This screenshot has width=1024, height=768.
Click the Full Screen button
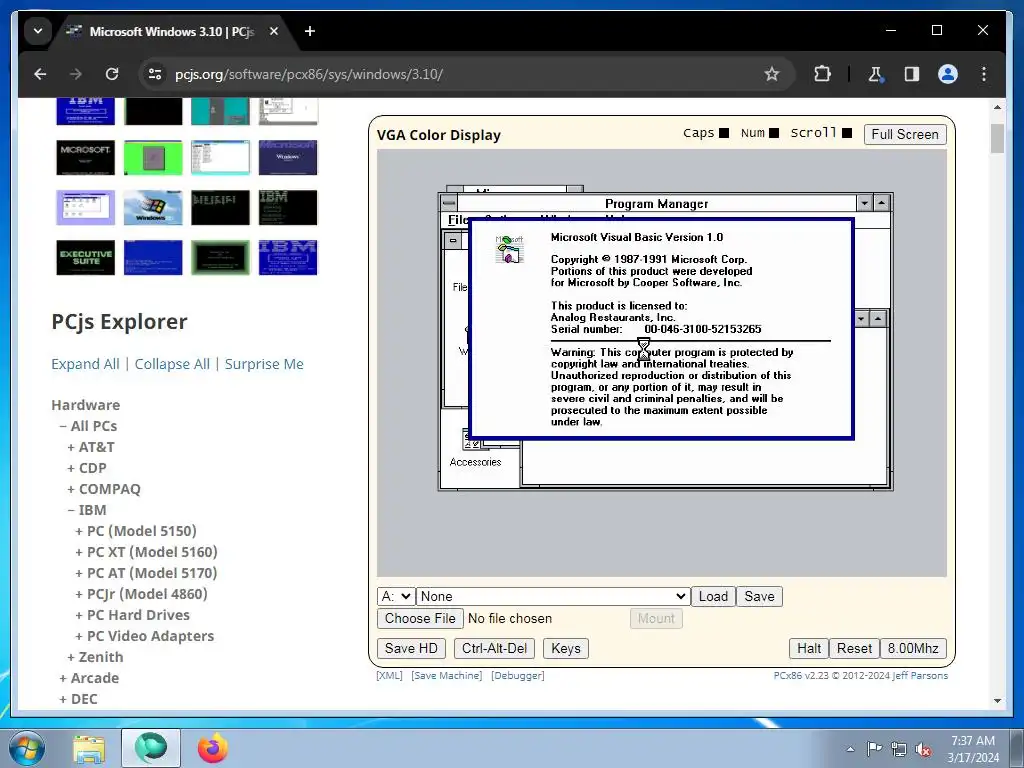(904, 135)
